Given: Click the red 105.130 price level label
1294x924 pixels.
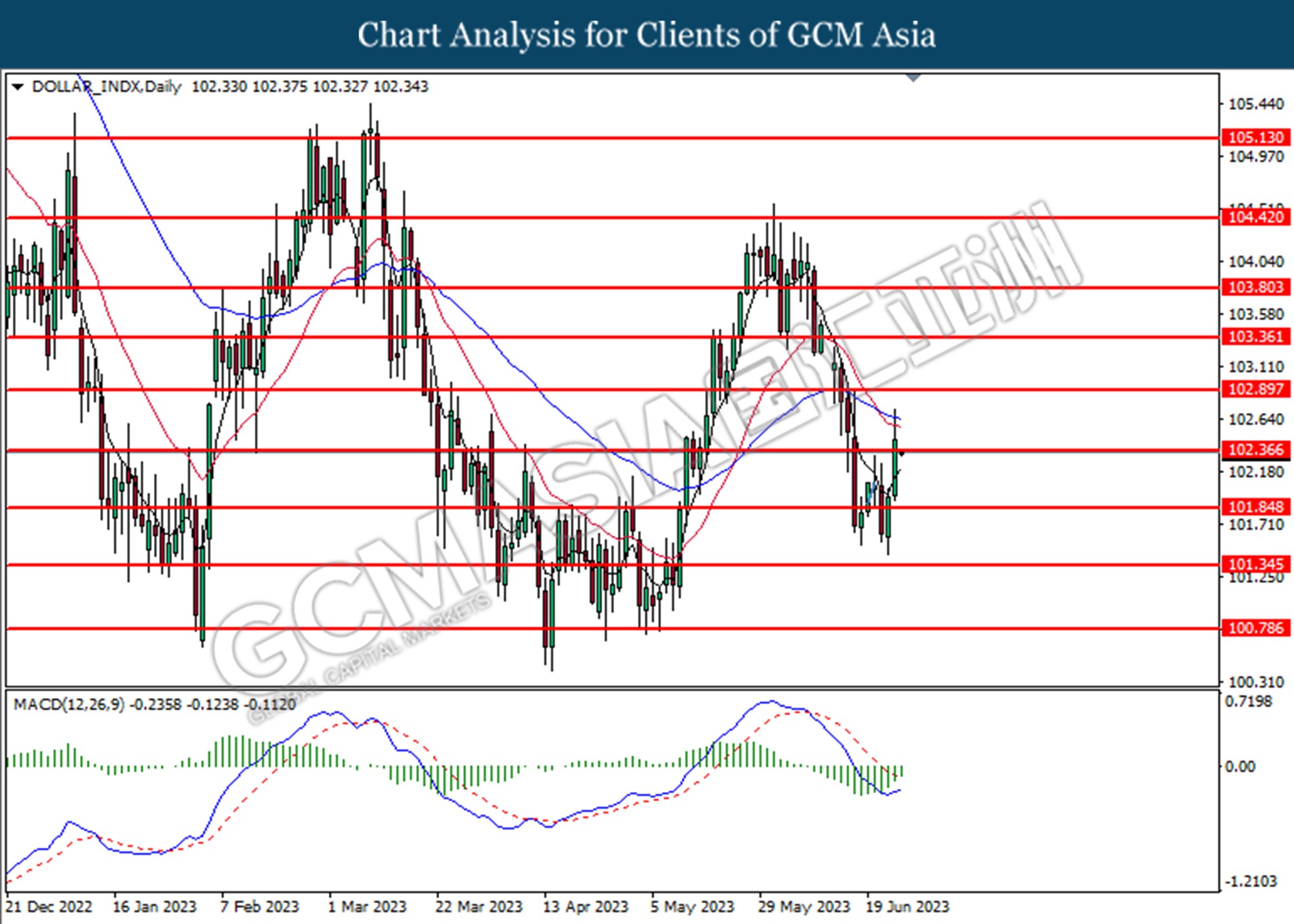Looking at the screenshot, I should (1255, 138).
